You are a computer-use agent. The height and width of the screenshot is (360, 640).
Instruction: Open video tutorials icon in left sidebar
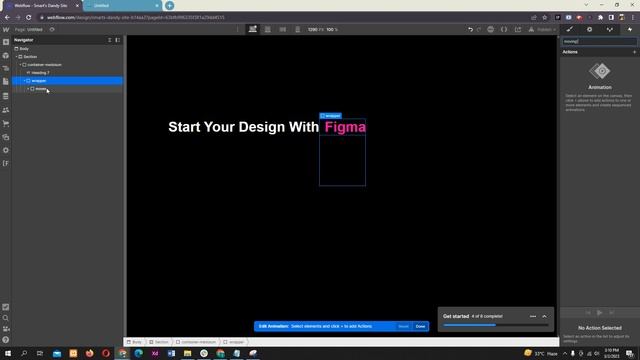6,329
